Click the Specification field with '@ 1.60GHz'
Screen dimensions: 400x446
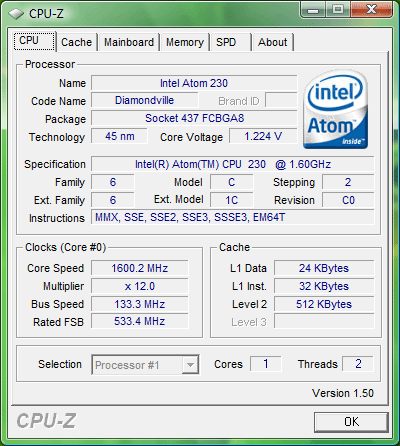pos(233,164)
